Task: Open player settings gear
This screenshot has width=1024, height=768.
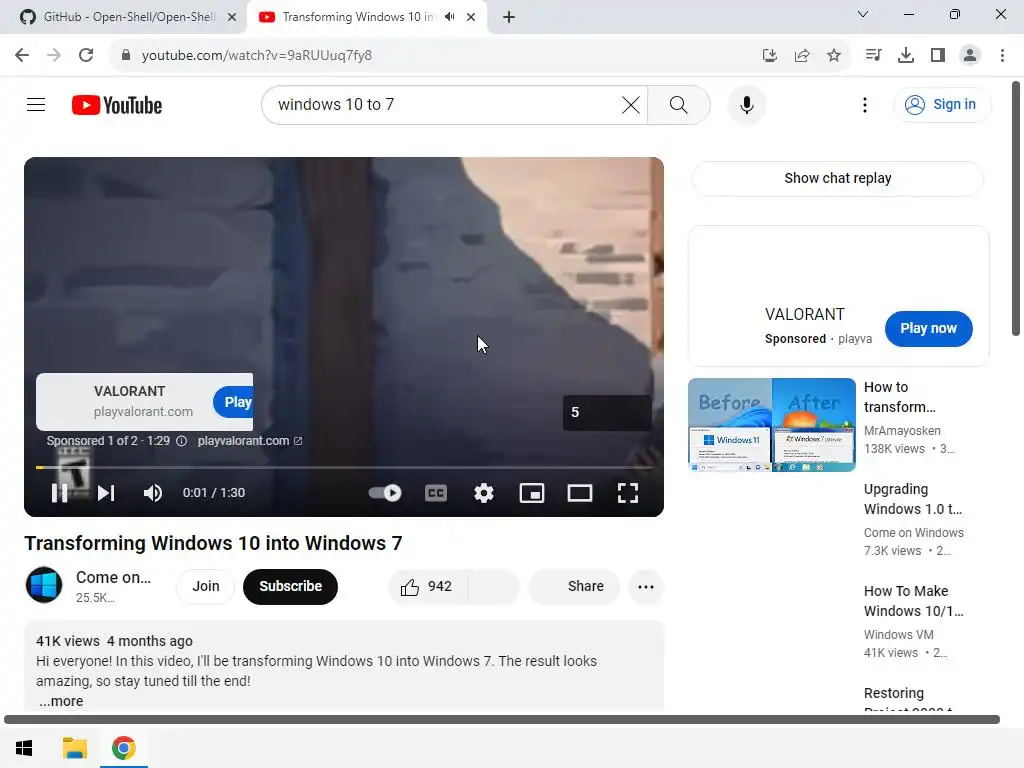Action: [484, 493]
